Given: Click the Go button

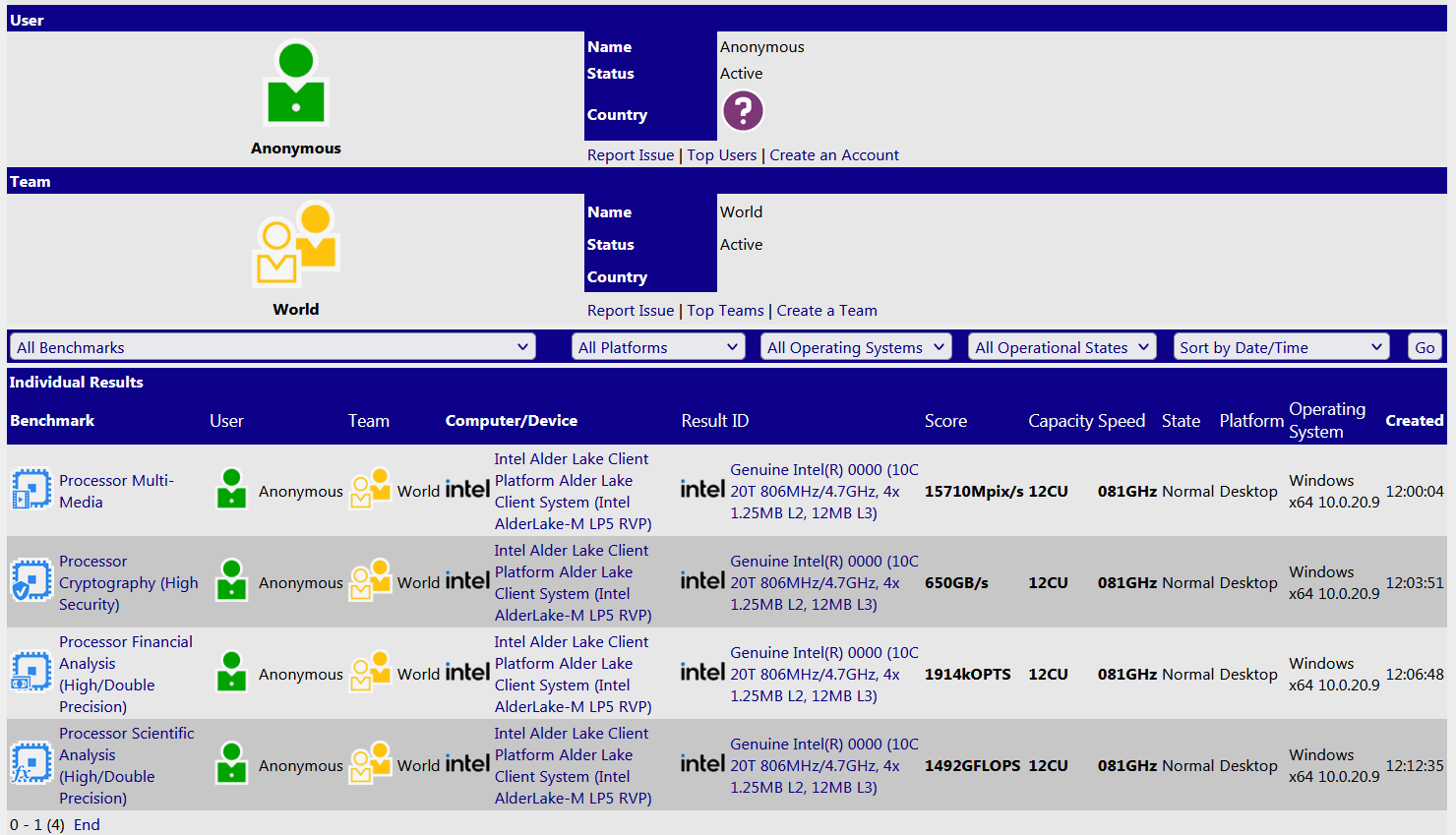Looking at the screenshot, I should (1425, 347).
